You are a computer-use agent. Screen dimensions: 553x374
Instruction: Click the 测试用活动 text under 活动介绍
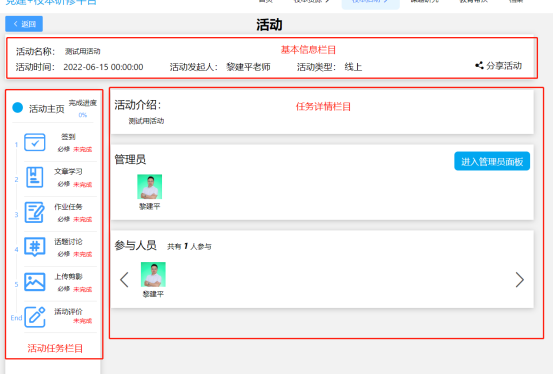coord(146,121)
